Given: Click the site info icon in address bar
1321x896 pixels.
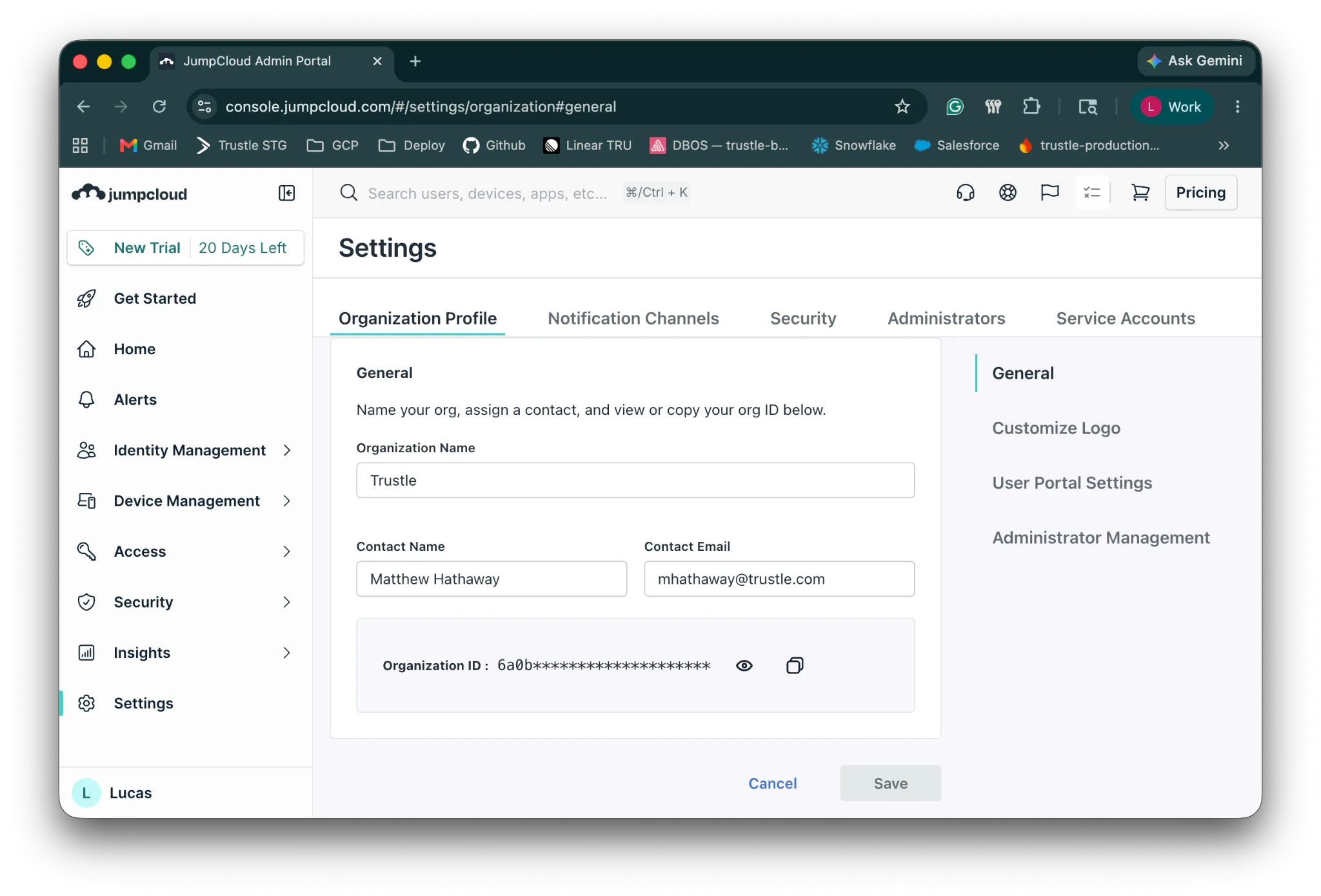Looking at the screenshot, I should [x=204, y=106].
